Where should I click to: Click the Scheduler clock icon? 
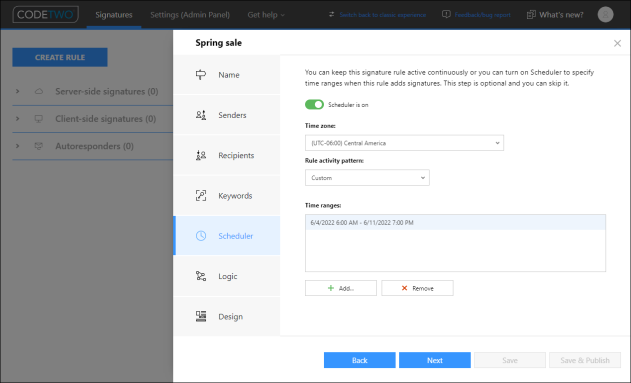(201, 236)
